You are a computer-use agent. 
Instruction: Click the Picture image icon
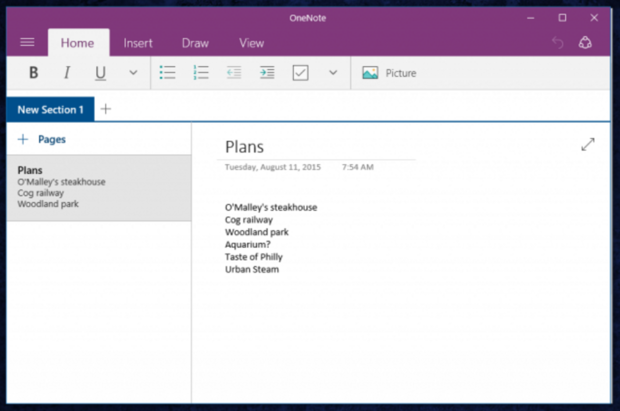(370, 73)
